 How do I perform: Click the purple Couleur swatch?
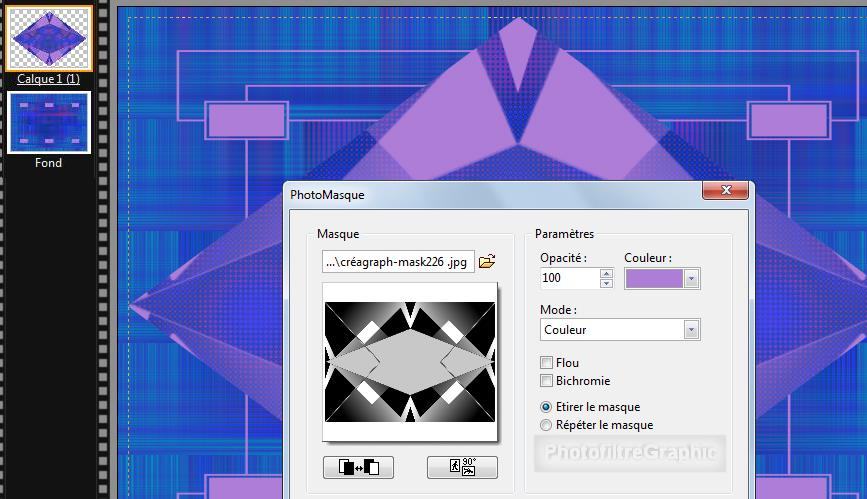coord(654,279)
